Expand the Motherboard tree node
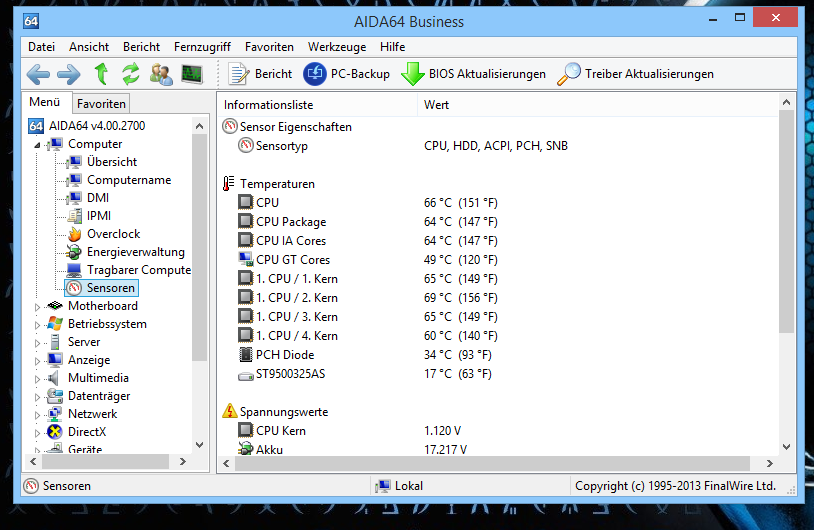The height and width of the screenshot is (530, 814). pyautogui.click(x=37, y=307)
